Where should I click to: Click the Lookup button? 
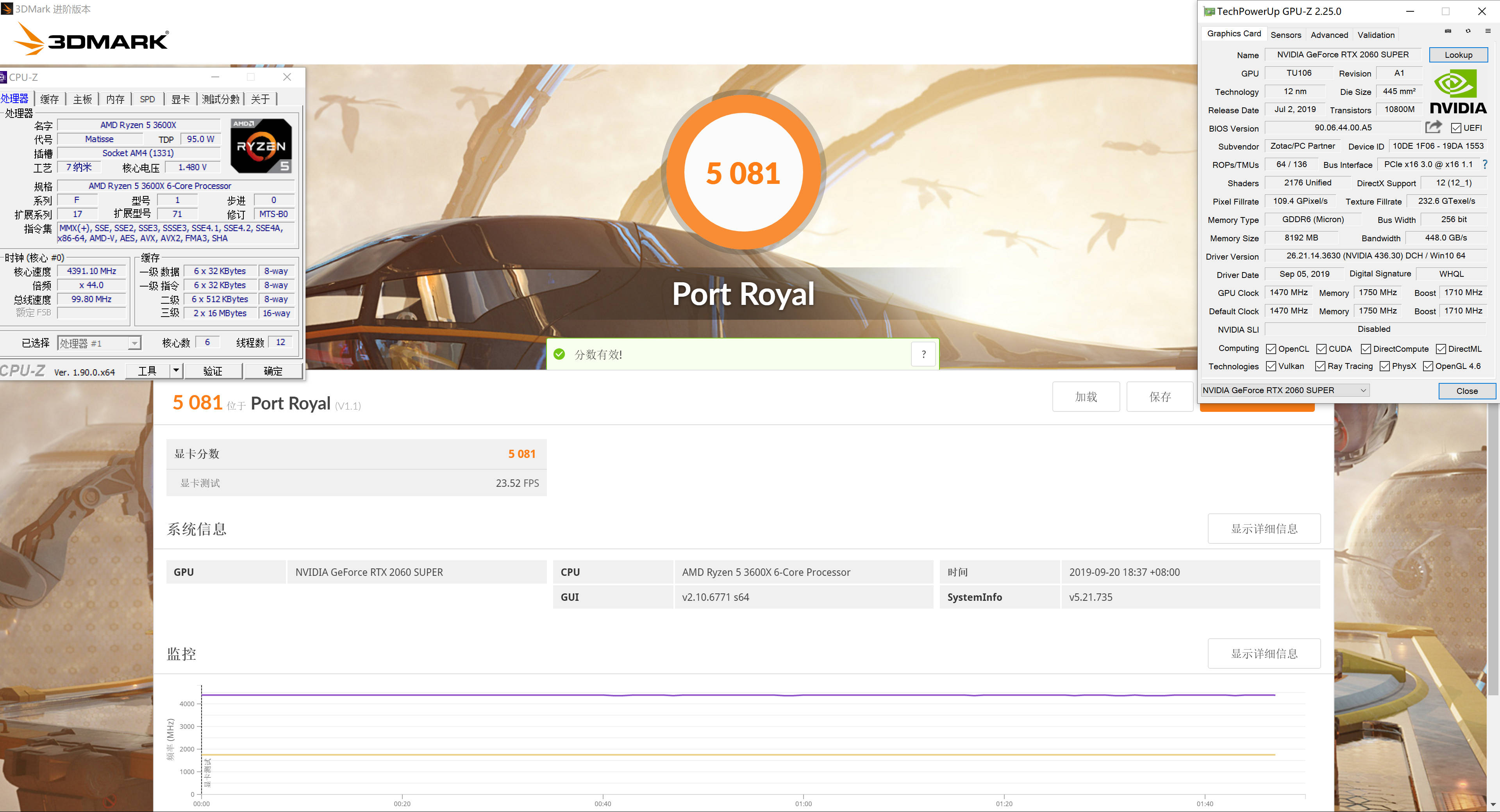point(1458,55)
